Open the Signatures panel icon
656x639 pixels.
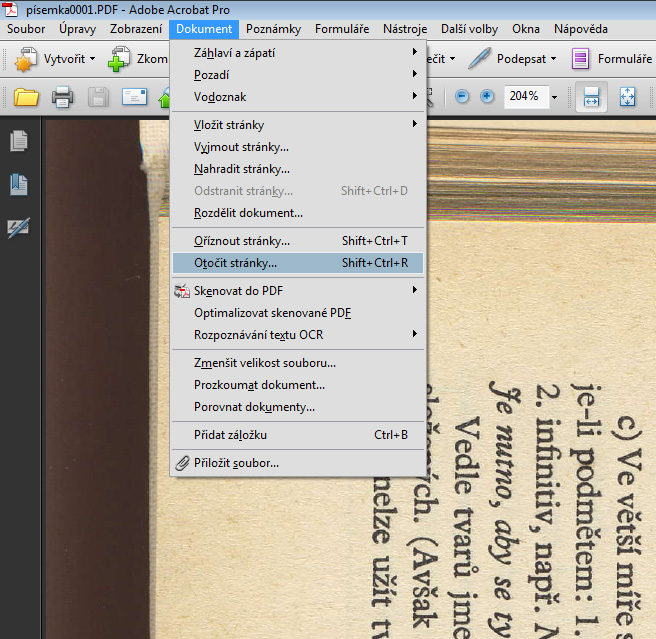[x=18, y=229]
